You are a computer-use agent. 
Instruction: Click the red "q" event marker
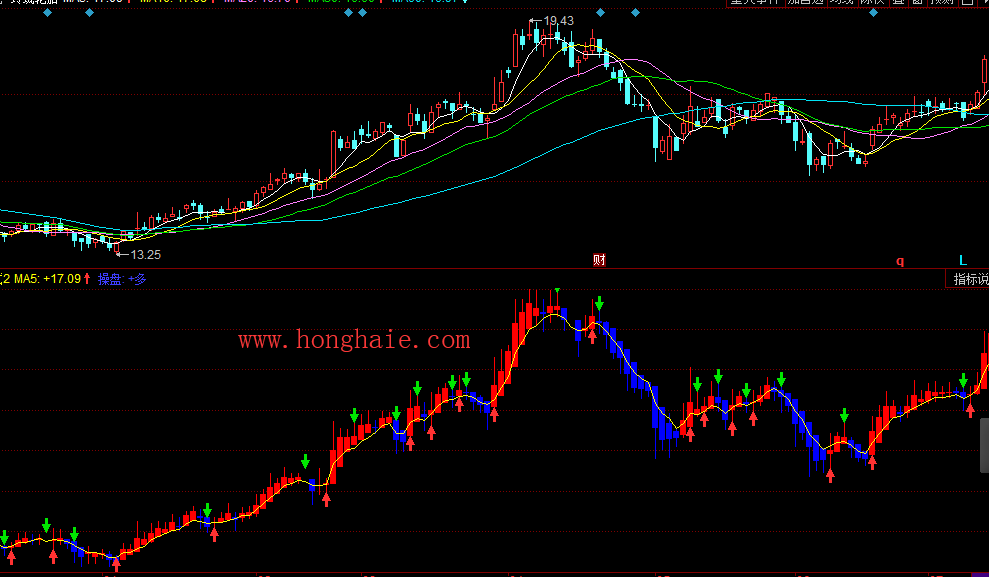899,261
